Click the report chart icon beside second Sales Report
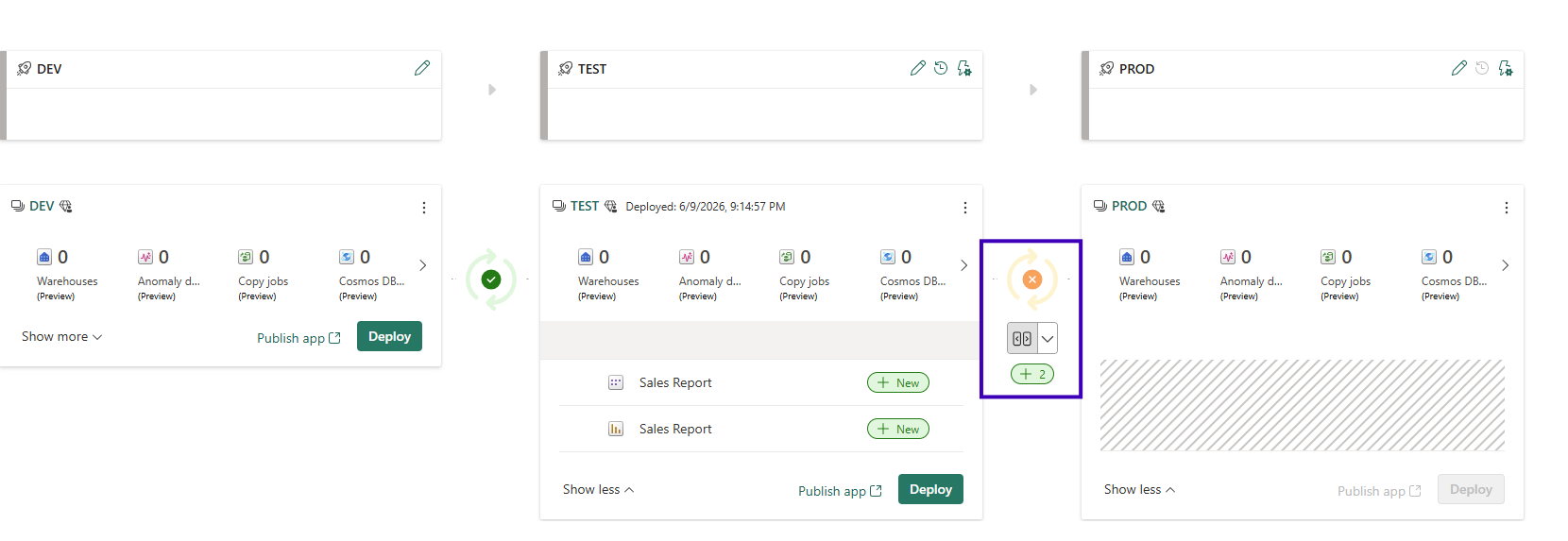This screenshot has height=541, width=1568. pyautogui.click(x=616, y=429)
